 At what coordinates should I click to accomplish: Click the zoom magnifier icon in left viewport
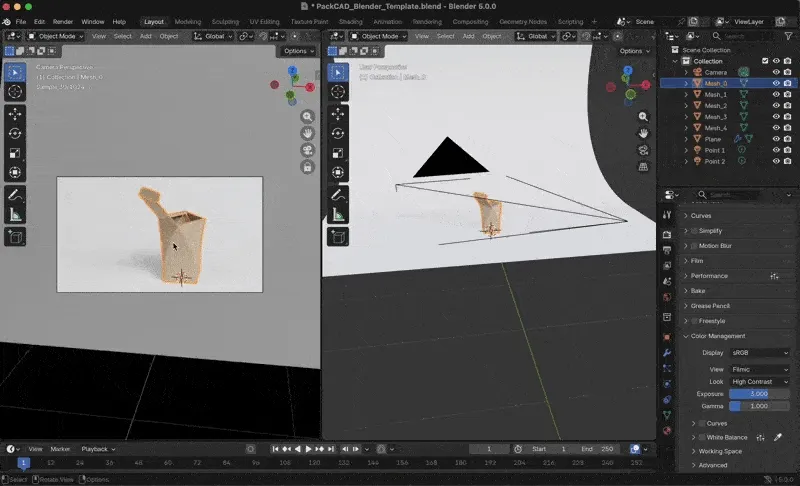point(309,116)
